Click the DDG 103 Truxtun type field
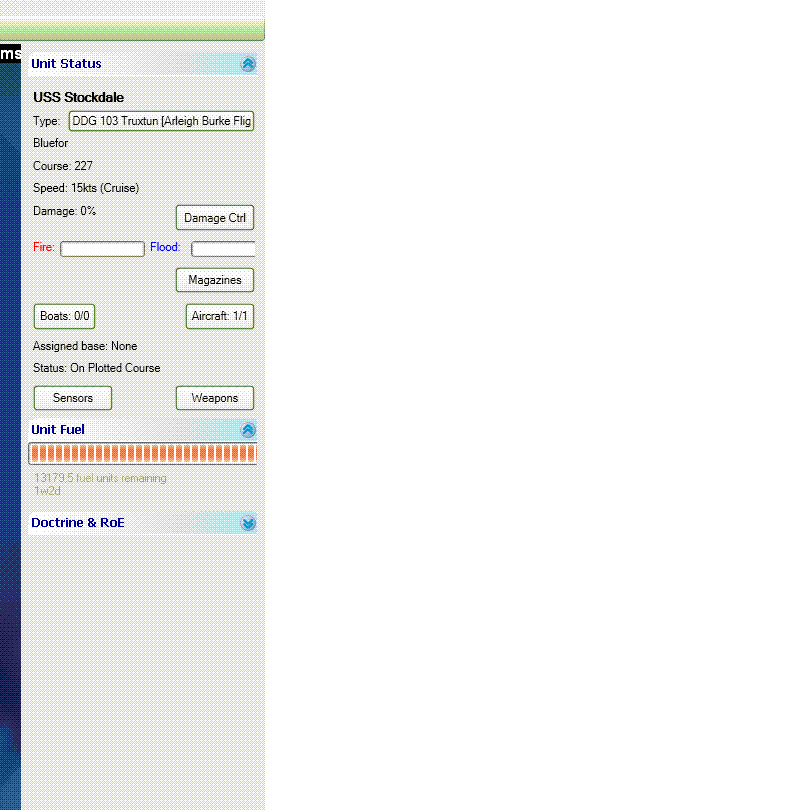The width and height of the screenshot is (800, 810). [161, 121]
